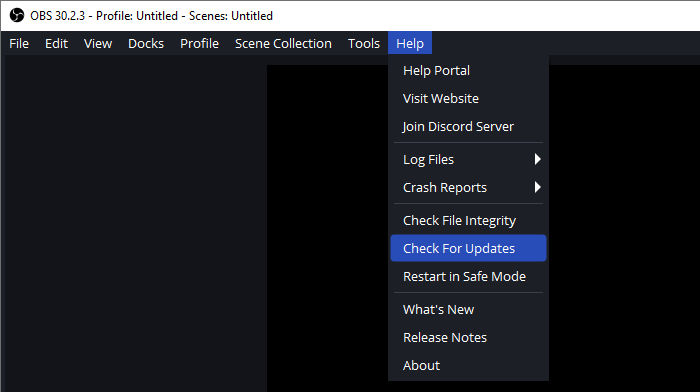
Task: Open the View menu
Action: coord(98,43)
